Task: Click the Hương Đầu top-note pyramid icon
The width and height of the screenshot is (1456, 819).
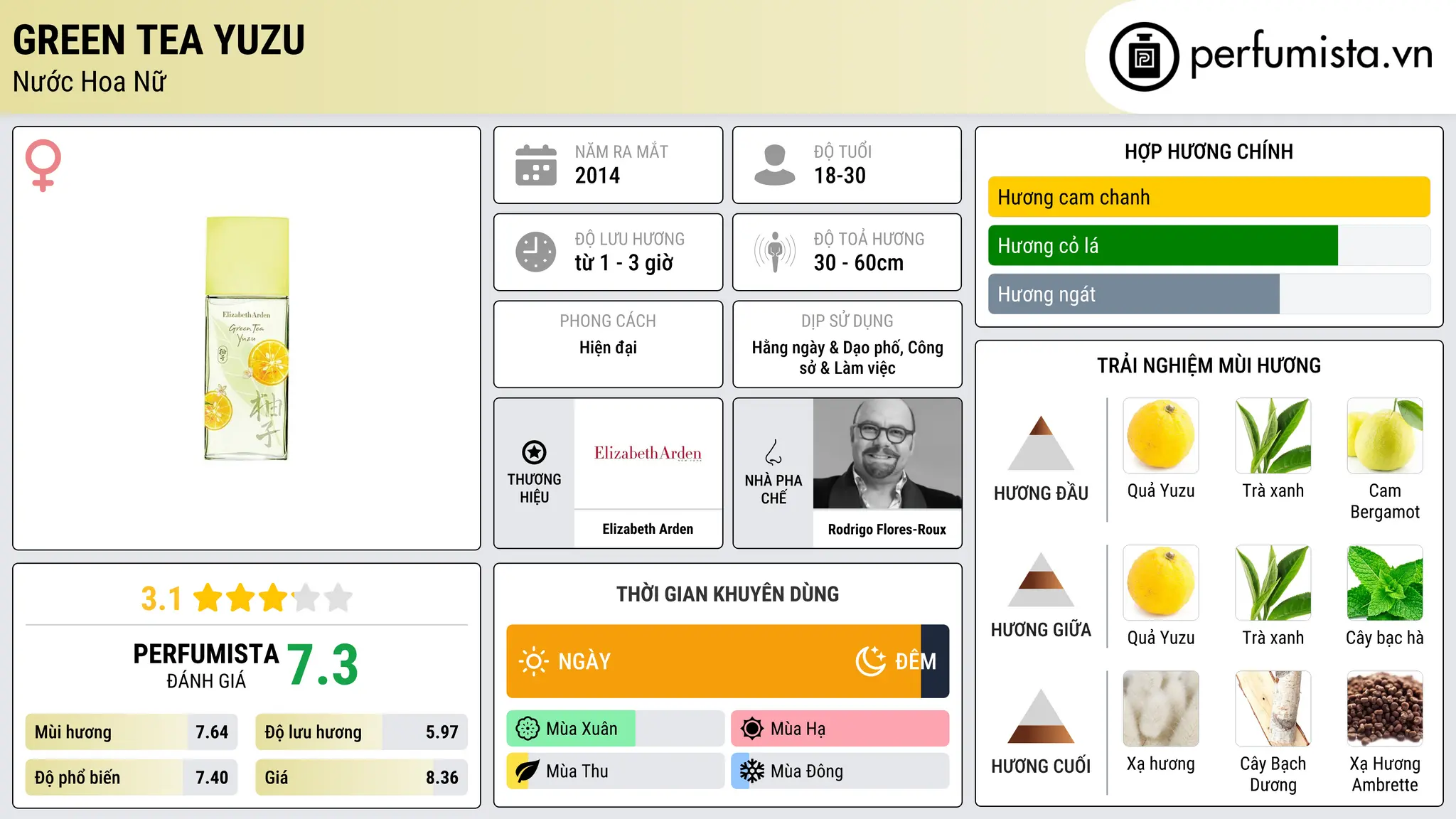Action: (x=1041, y=443)
